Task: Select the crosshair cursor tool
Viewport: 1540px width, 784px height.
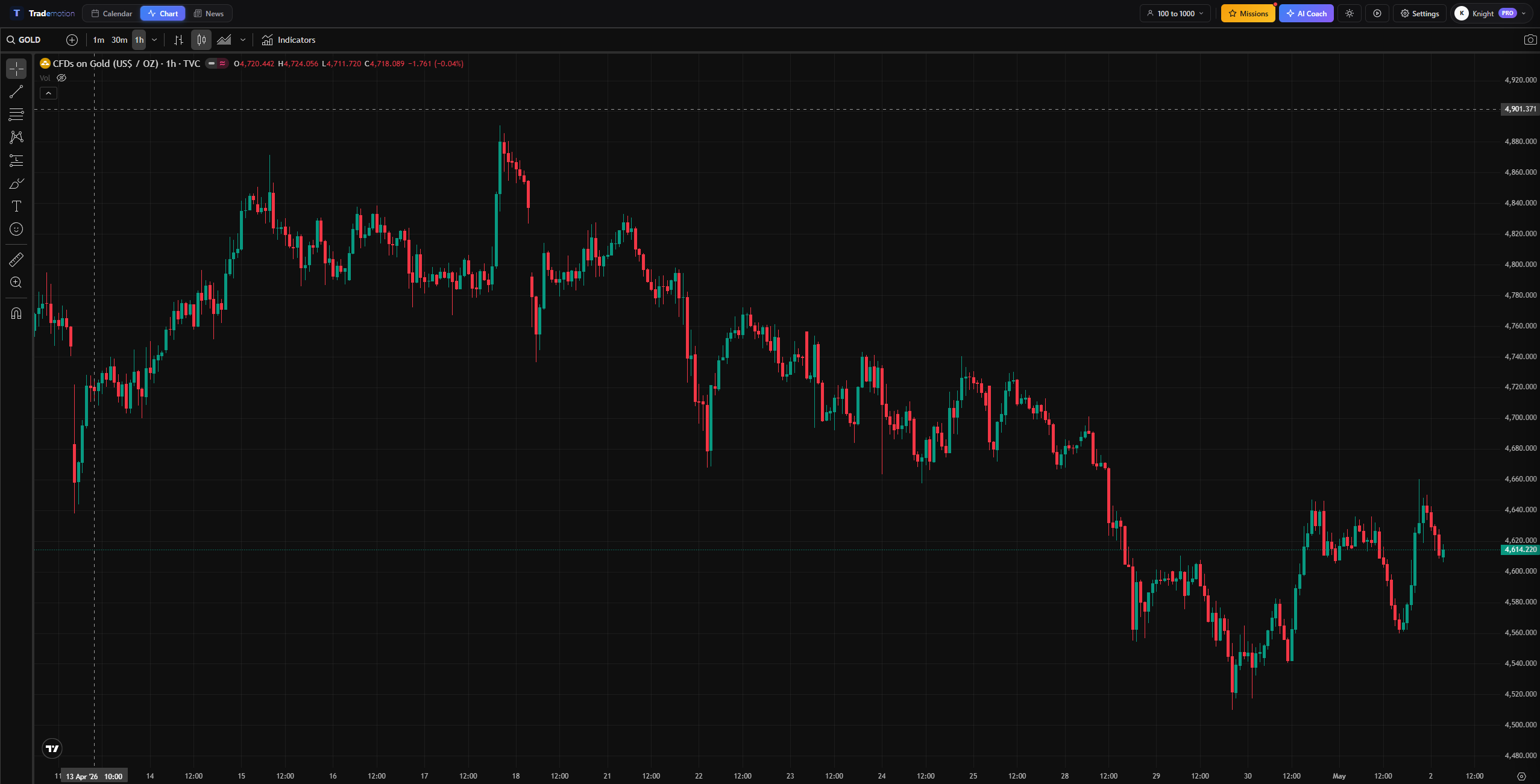Action: click(x=16, y=69)
